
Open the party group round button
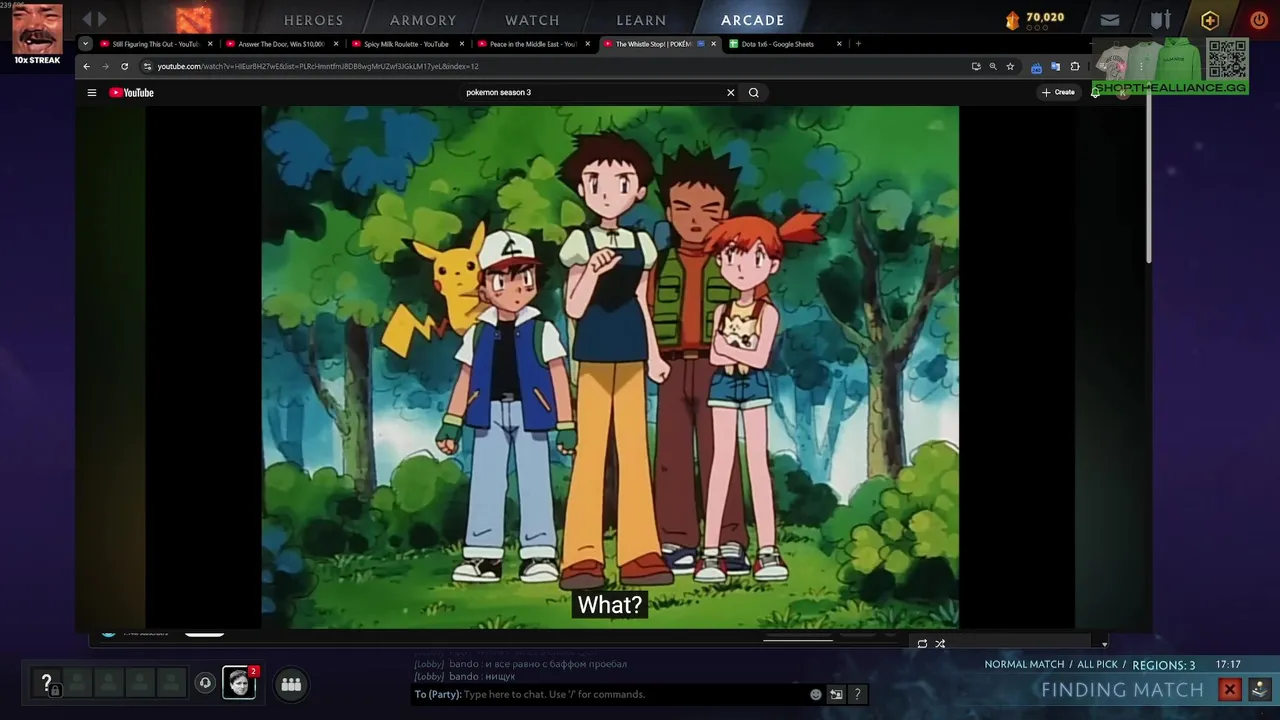tap(291, 684)
